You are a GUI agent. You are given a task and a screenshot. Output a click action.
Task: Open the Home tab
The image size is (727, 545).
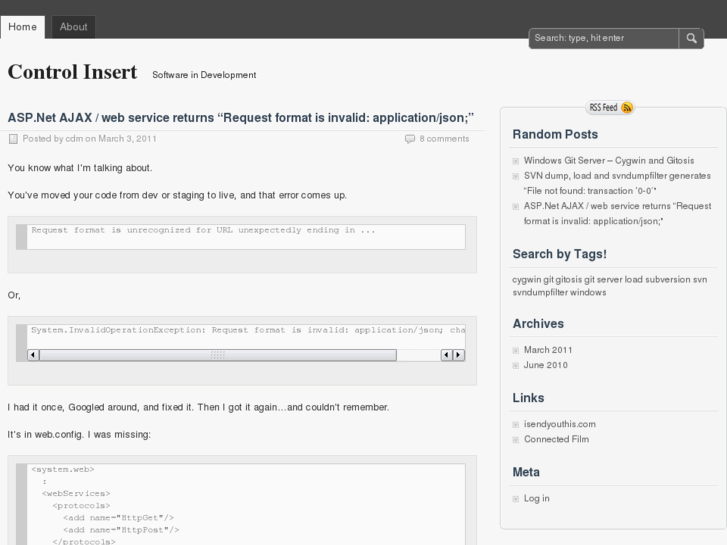(x=22, y=27)
